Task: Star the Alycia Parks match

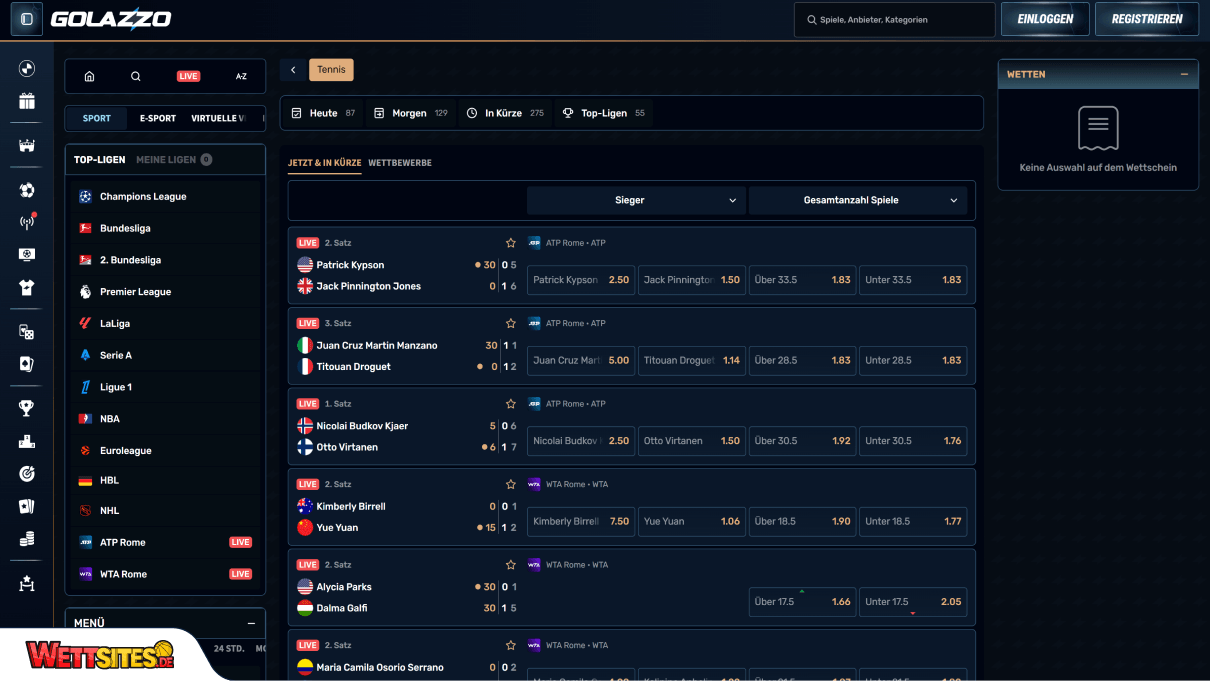Action: [511, 565]
